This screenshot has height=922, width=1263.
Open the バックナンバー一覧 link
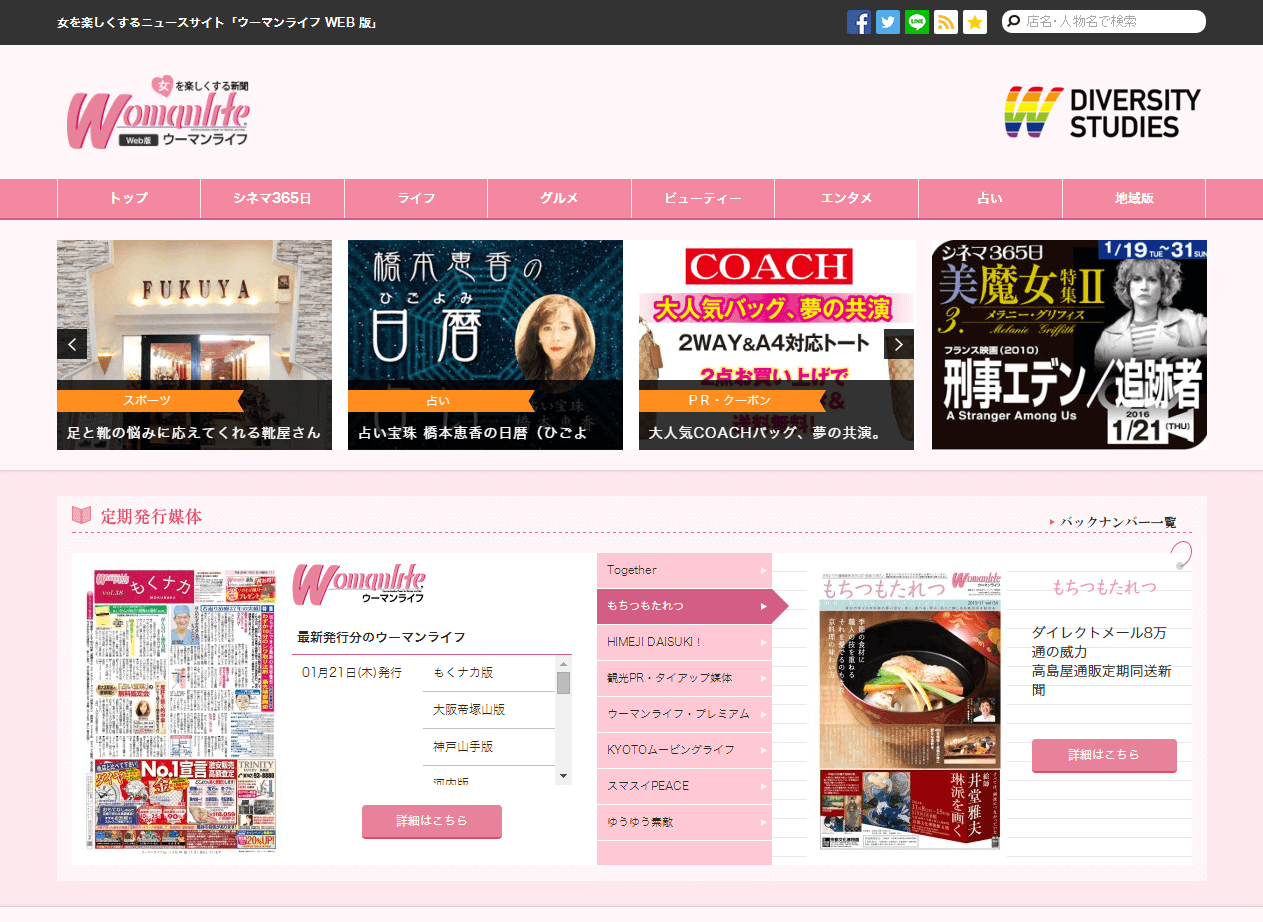click(x=1118, y=522)
